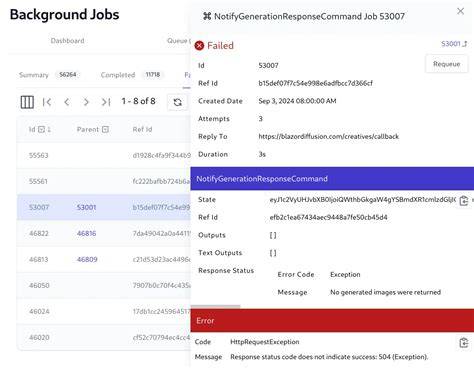Close the job 53007 detail panel

click(x=460, y=11)
